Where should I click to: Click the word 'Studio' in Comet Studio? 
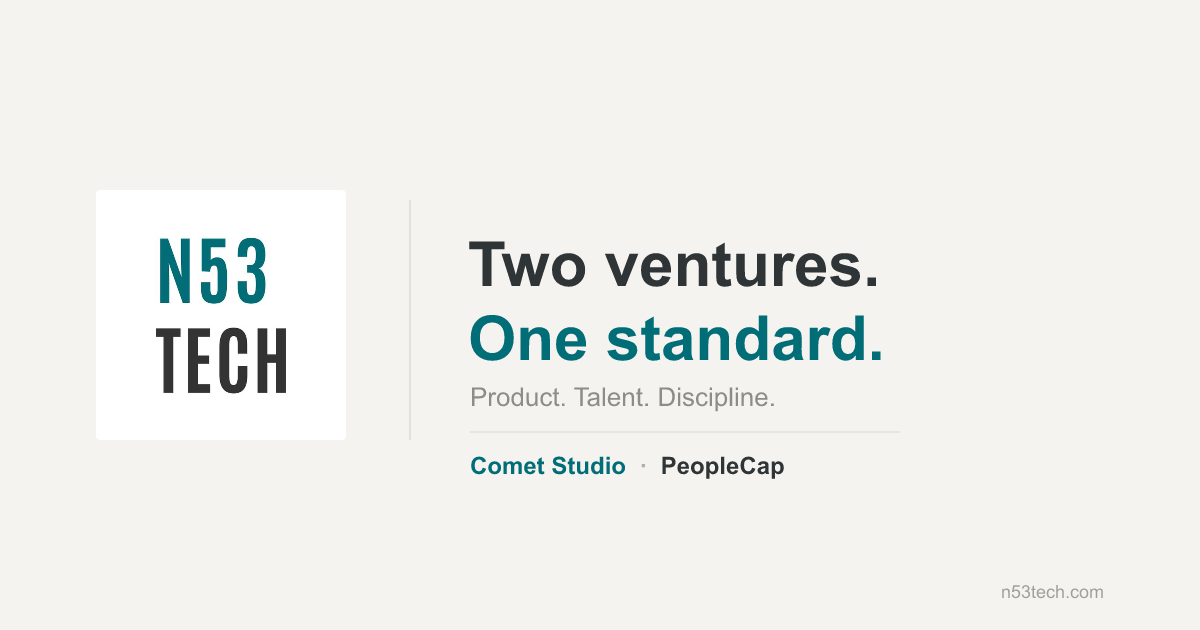(588, 466)
